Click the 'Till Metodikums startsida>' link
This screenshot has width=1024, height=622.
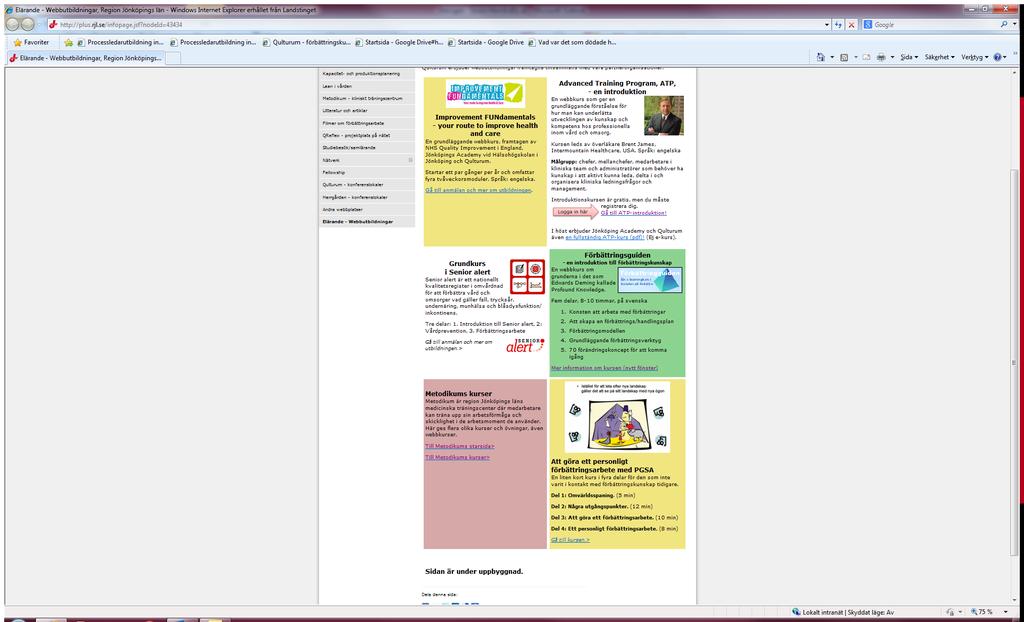460,446
